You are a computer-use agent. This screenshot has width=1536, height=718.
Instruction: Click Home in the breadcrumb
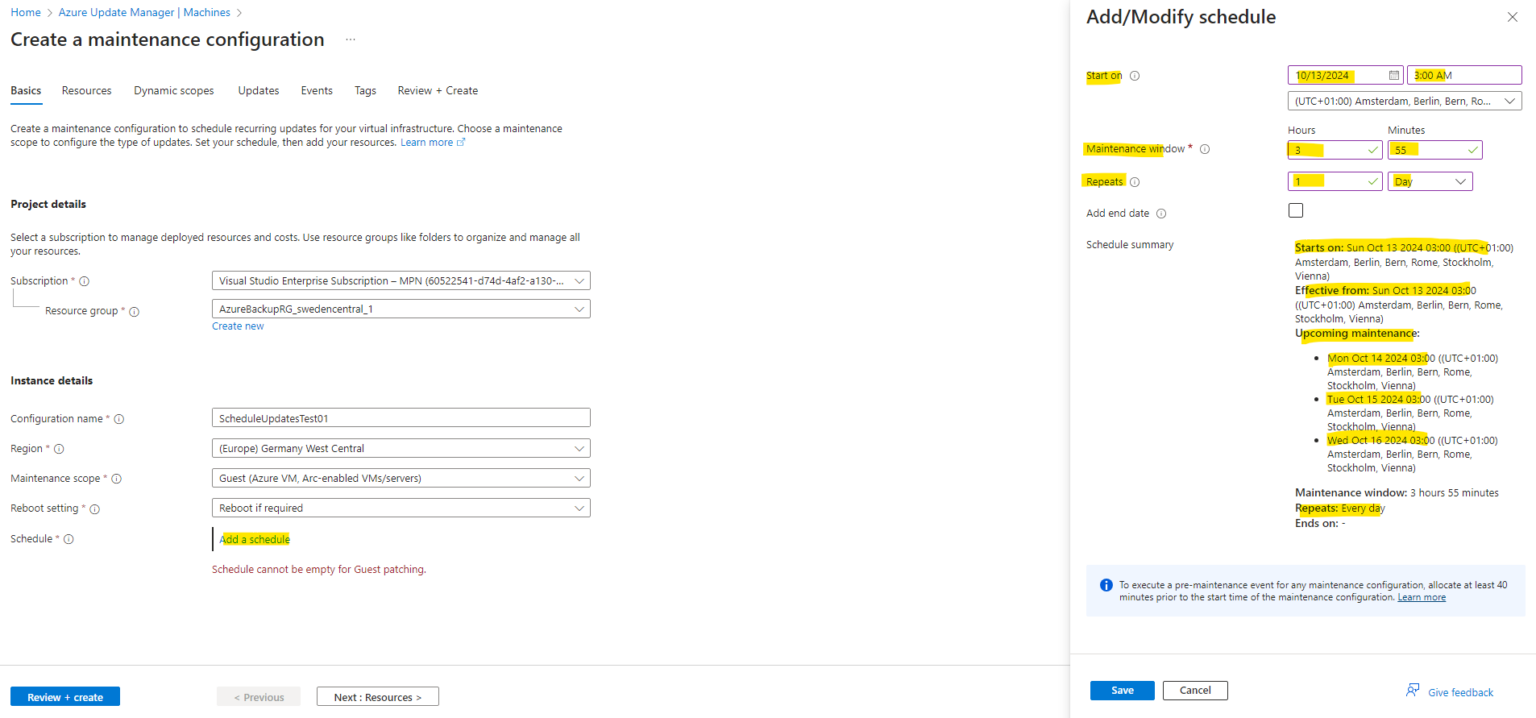pos(25,13)
